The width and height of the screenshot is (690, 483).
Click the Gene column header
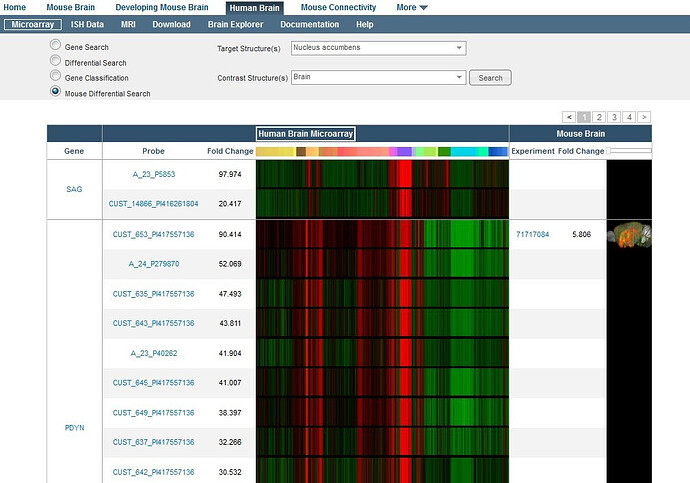74,151
